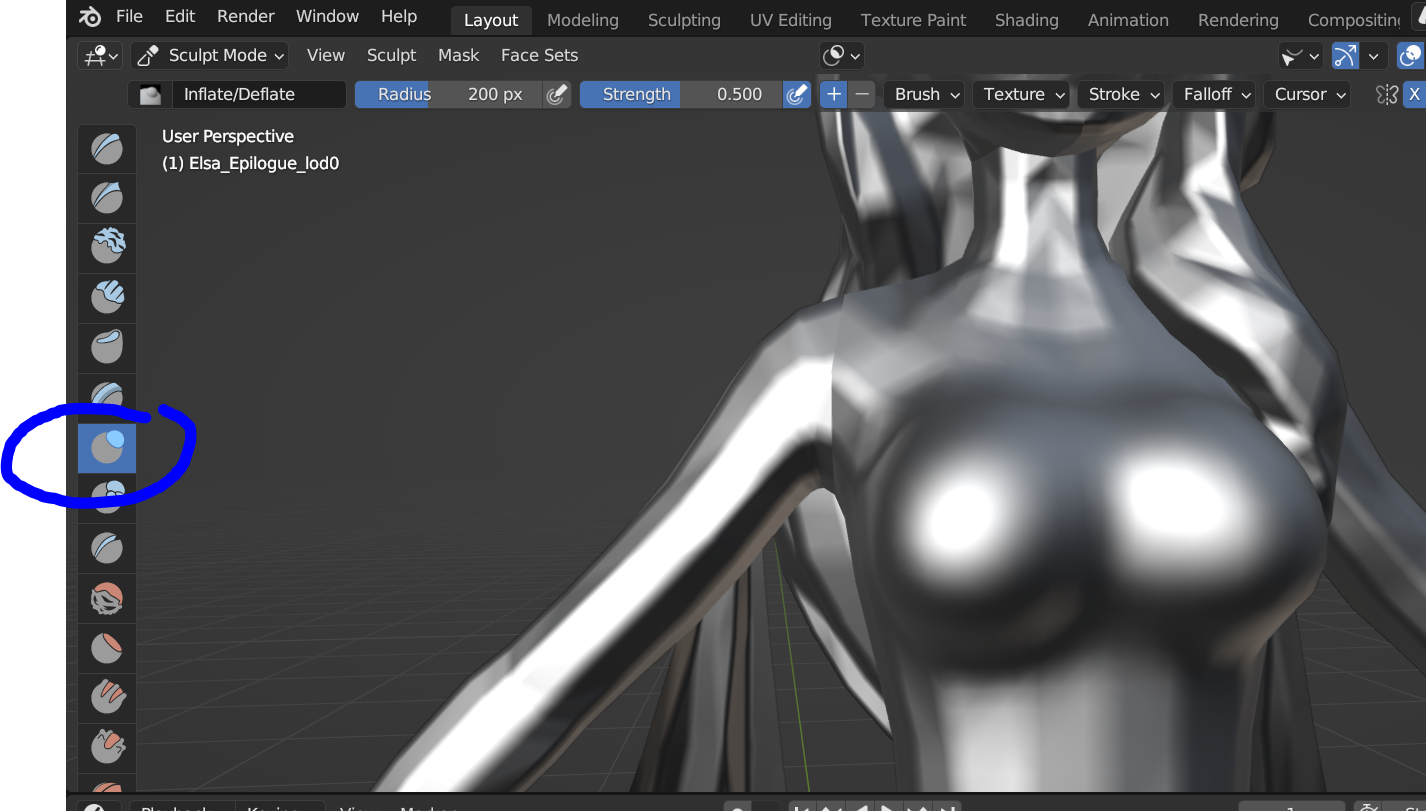Open the Sculpt Mode dropdown
Viewport: 1426px width, 811px height.
click(209, 56)
